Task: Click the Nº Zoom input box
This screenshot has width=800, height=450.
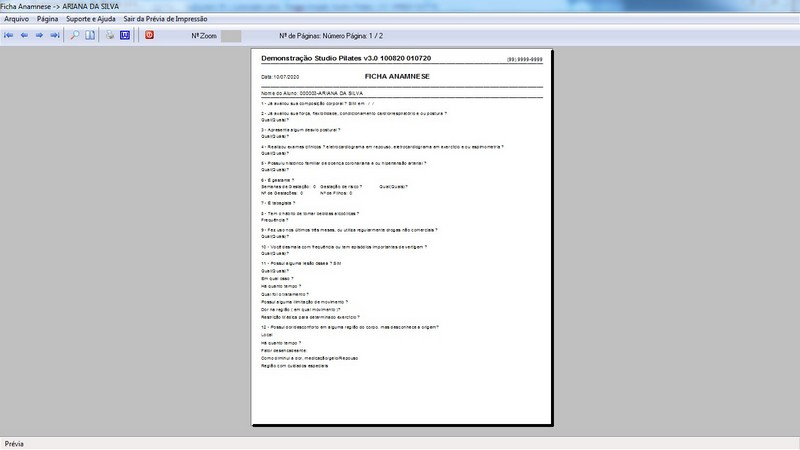Action: [x=231, y=36]
